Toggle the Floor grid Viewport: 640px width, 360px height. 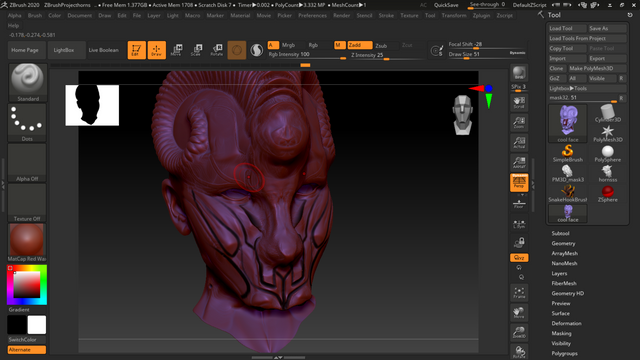coord(519,204)
